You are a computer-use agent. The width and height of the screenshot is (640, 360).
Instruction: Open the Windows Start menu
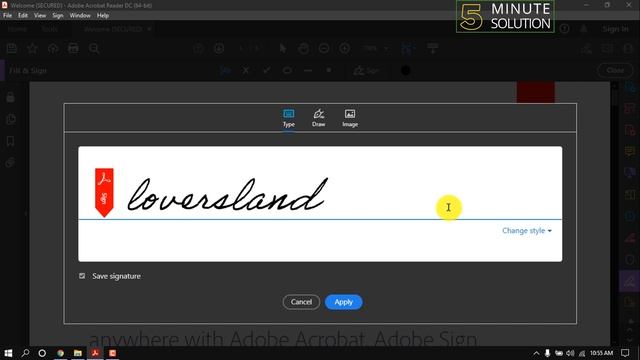tap(8, 353)
